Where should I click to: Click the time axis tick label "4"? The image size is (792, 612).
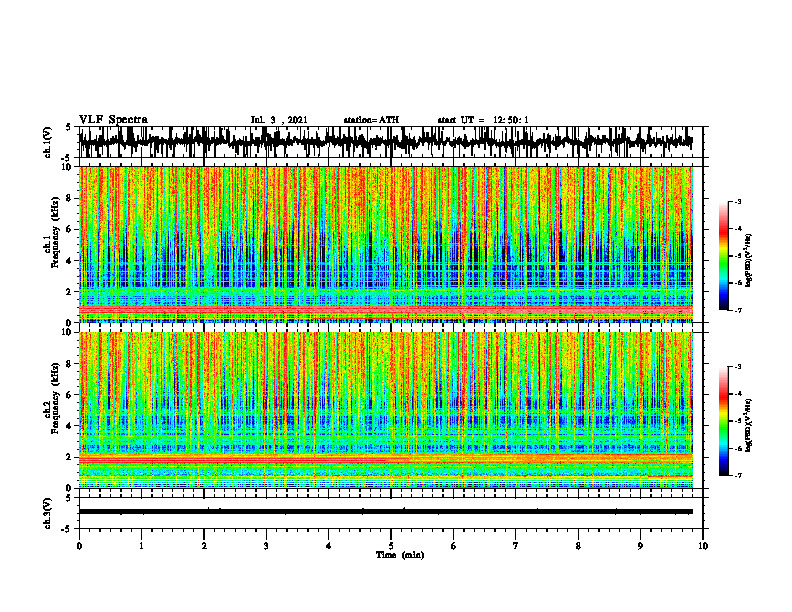click(x=329, y=546)
